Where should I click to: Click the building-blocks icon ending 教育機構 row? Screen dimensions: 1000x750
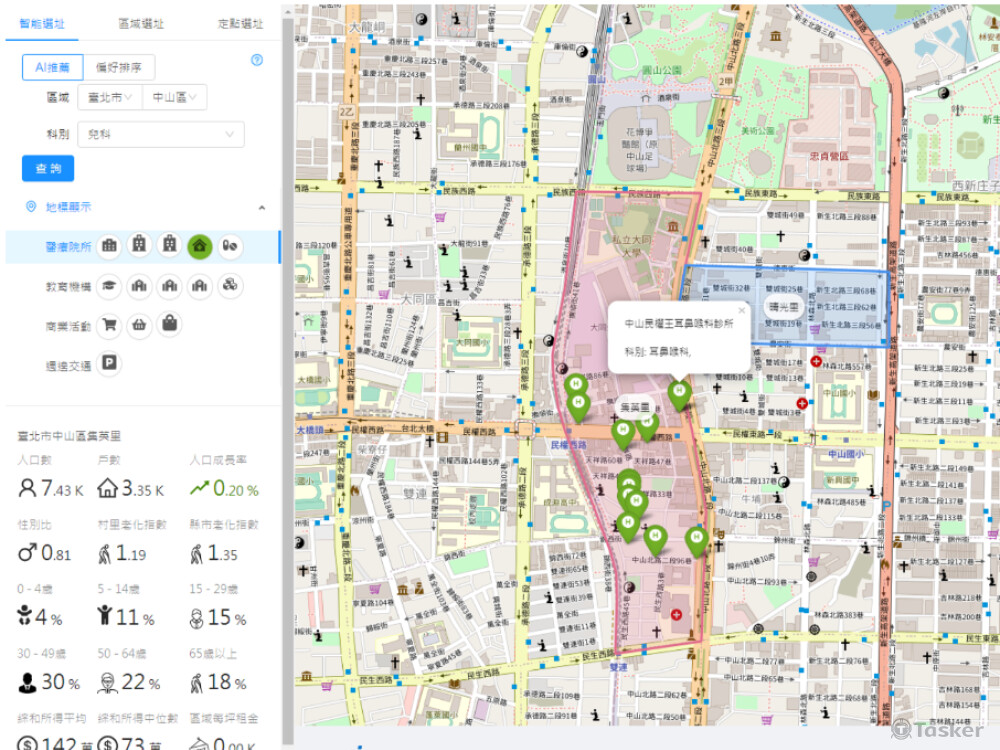tap(229, 286)
